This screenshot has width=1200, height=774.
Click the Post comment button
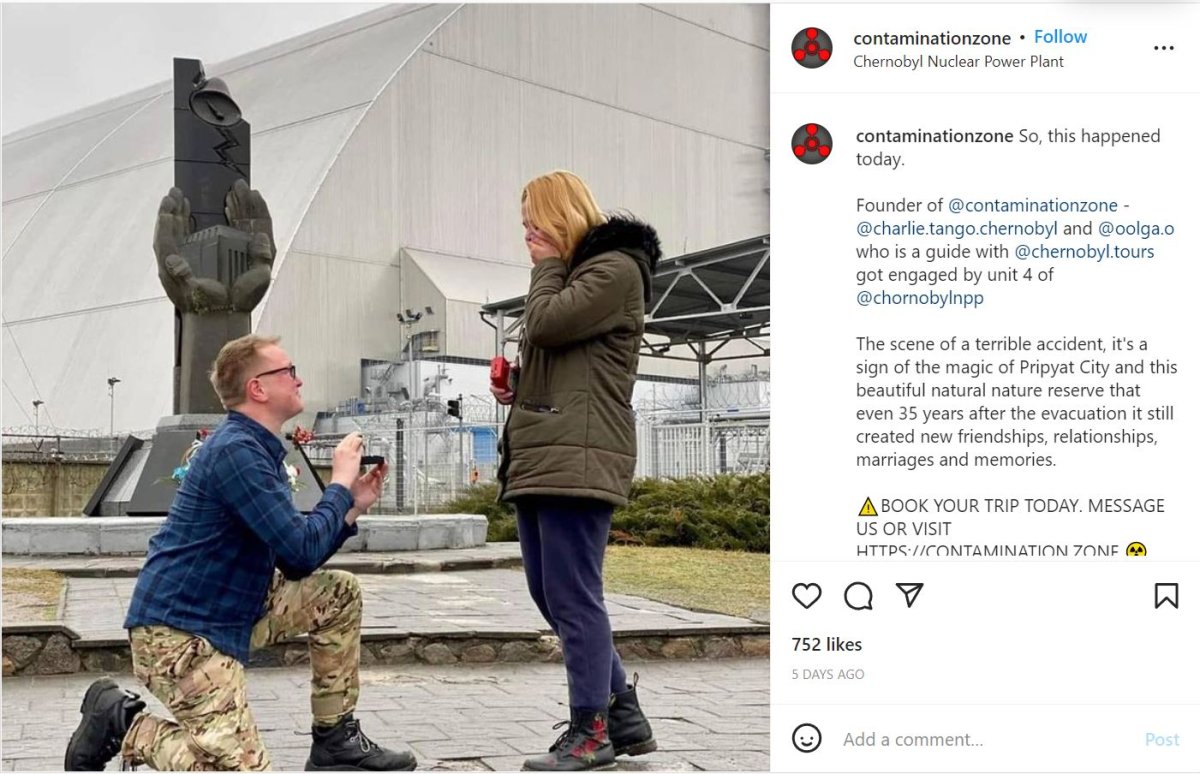pyautogui.click(x=1162, y=740)
